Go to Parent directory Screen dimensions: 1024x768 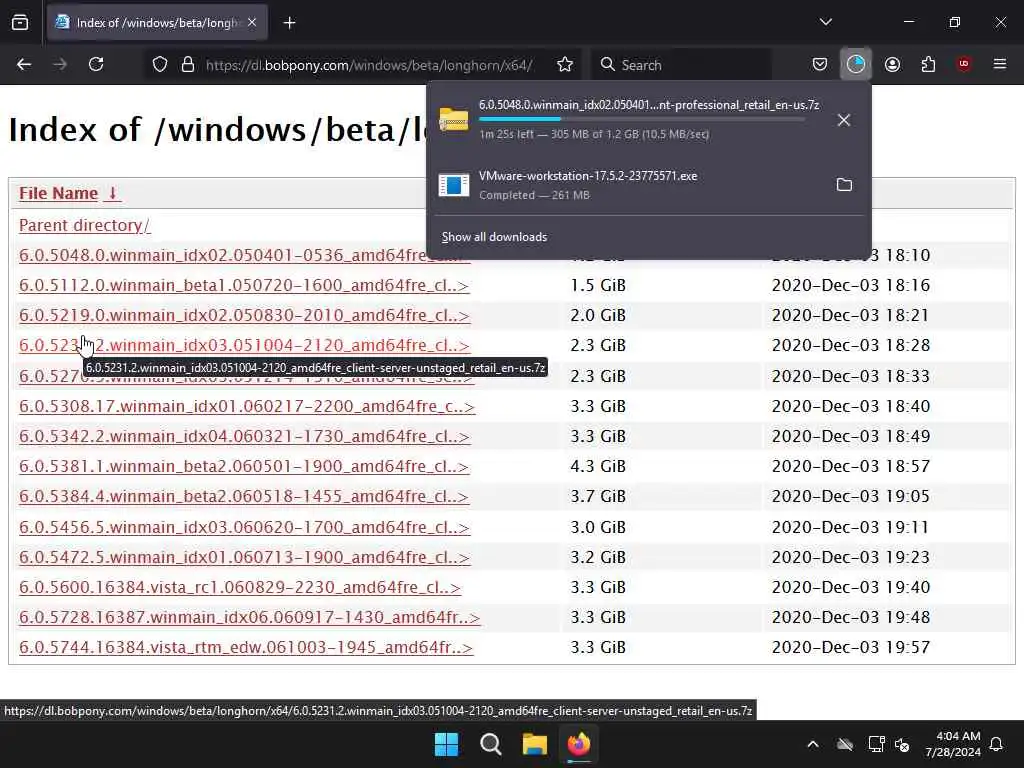tap(84, 225)
